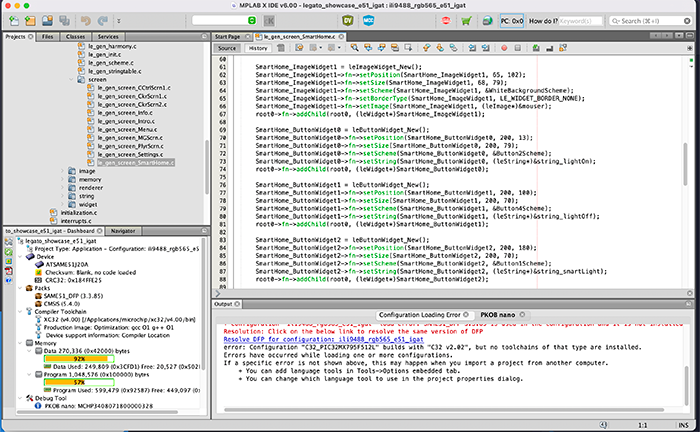
Task: Click the shopping cart icon in toolbar
Action: [x=467, y=20]
